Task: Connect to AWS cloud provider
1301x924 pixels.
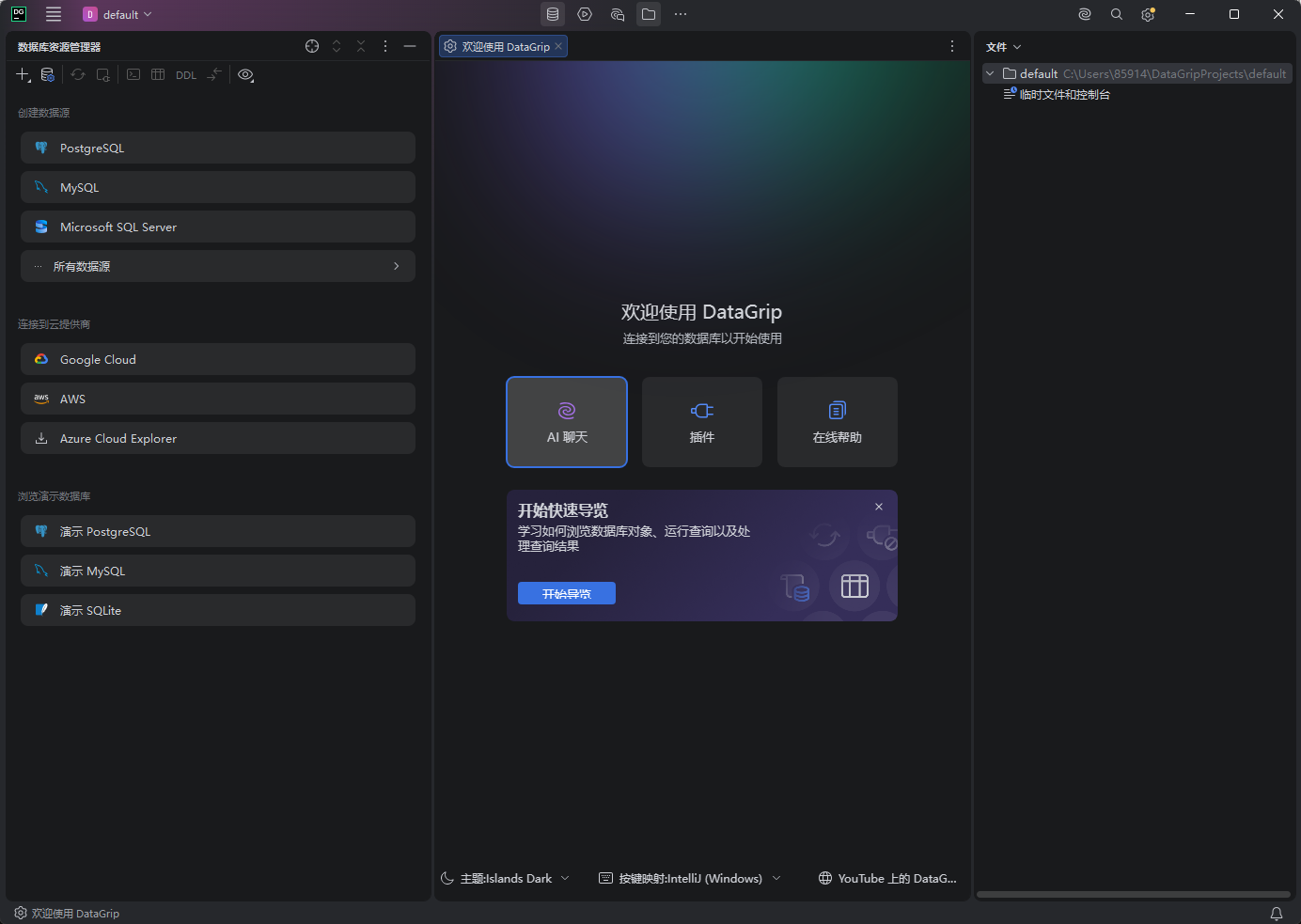Action: (218, 399)
